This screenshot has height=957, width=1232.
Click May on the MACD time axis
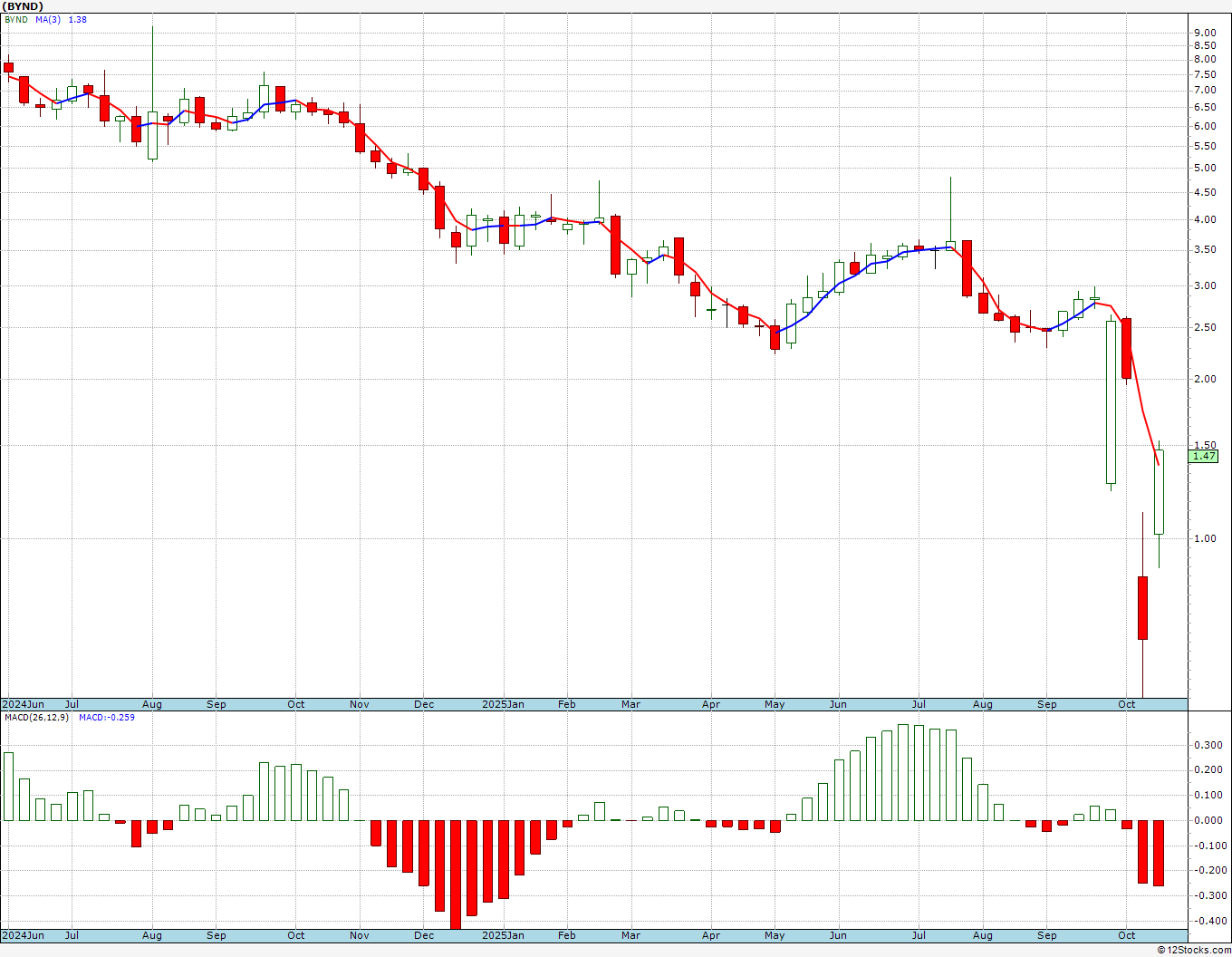pos(775,935)
